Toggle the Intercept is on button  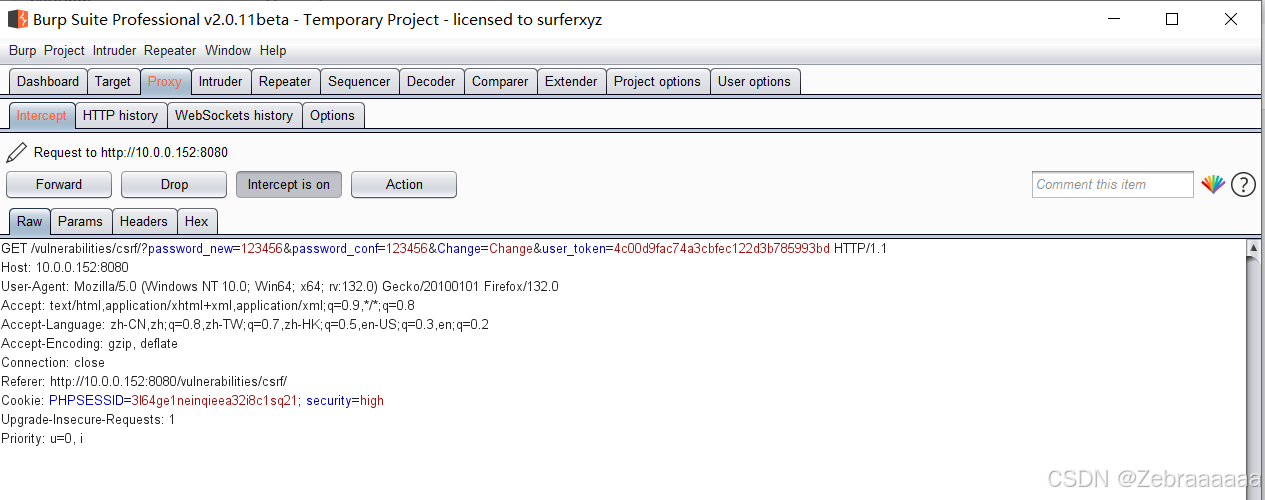point(289,184)
